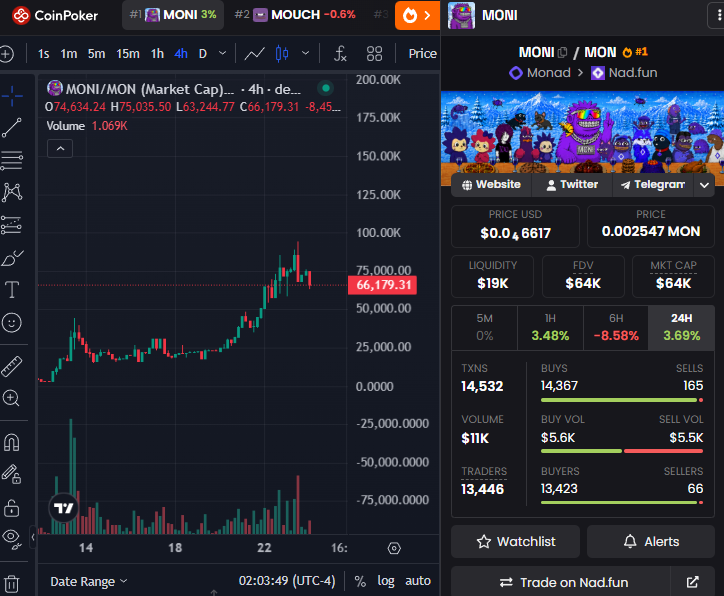The width and height of the screenshot is (724, 596).
Task: Open the CoinPoker logo link
Action: 55,15
